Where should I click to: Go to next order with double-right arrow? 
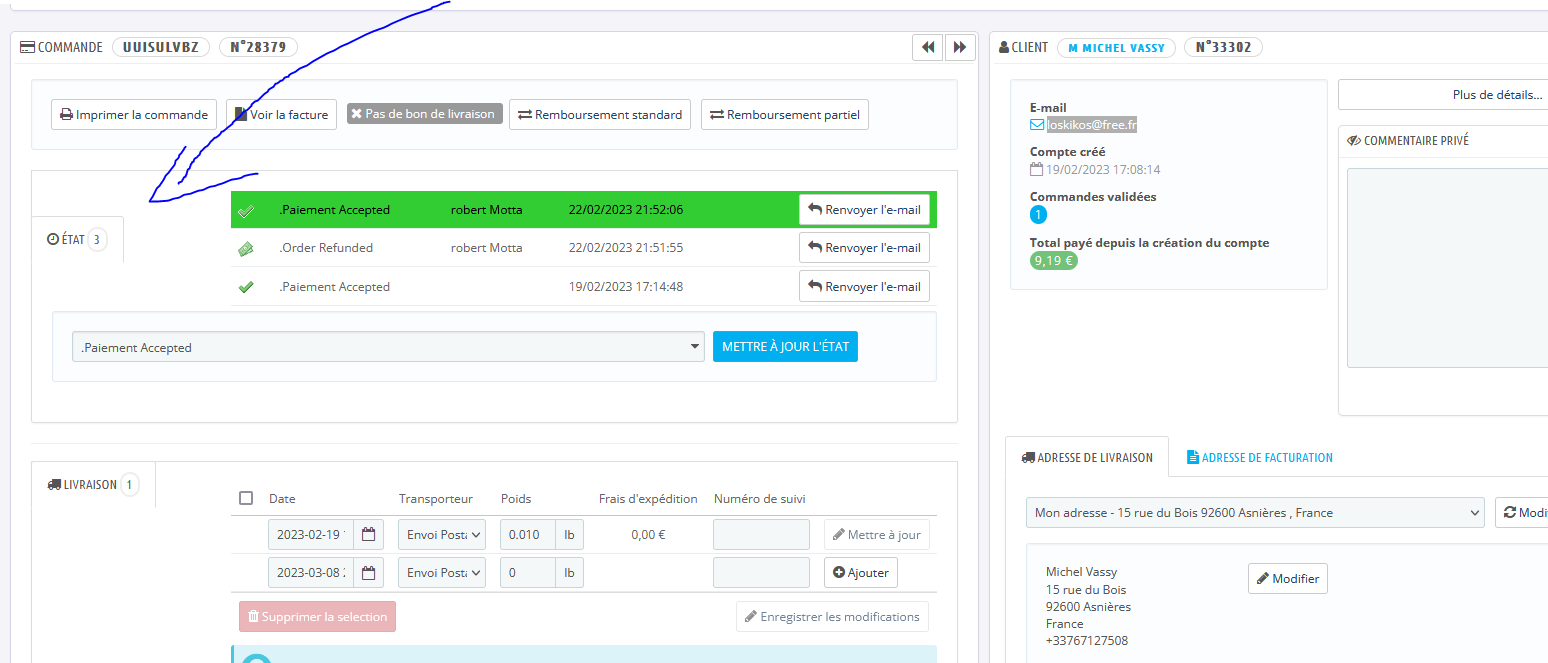(960, 47)
